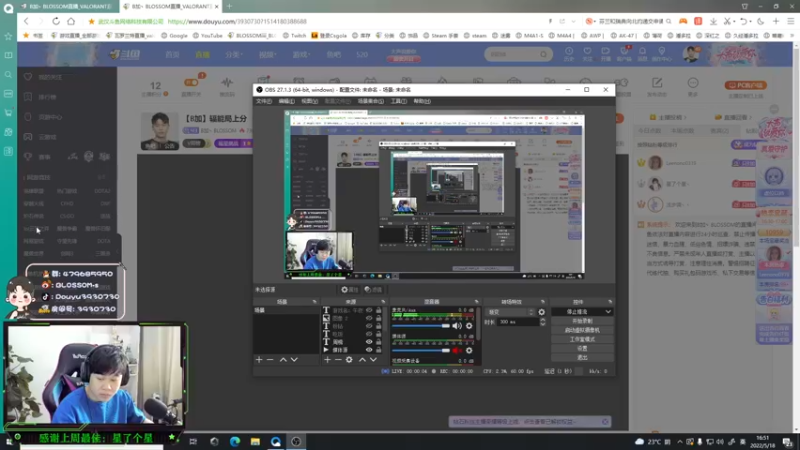Remove the selected scene with the minus icon
The width and height of the screenshot is (800, 450).
click(x=270, y=360)
